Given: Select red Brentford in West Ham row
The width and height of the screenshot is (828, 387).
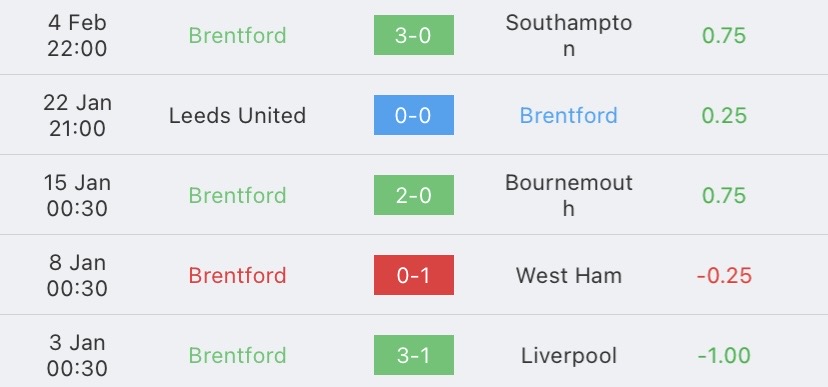Looking at the screenshot, I should [x=238, y=276].
